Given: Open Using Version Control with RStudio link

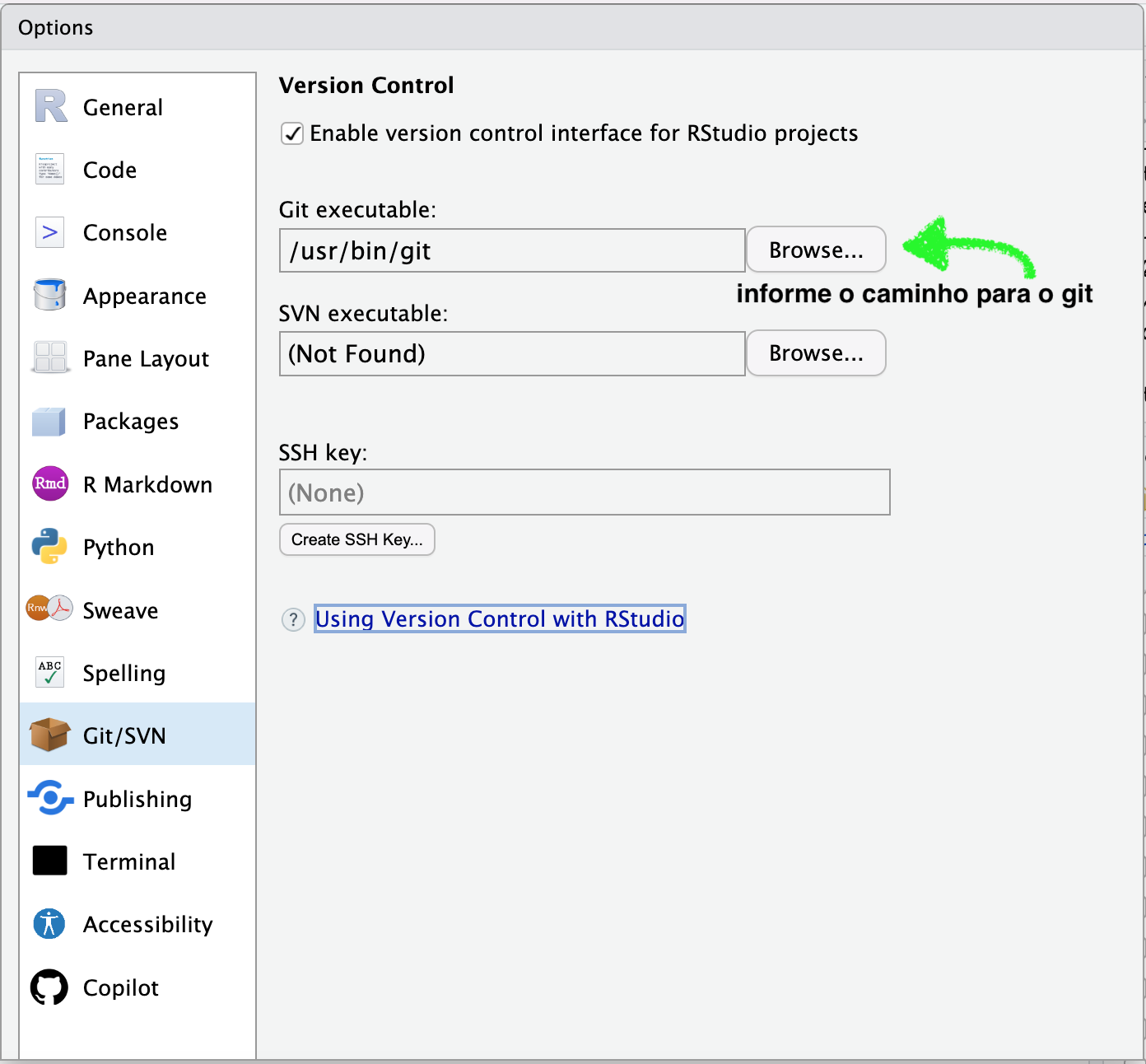Looking at the screenshot, I should [500, 618].
